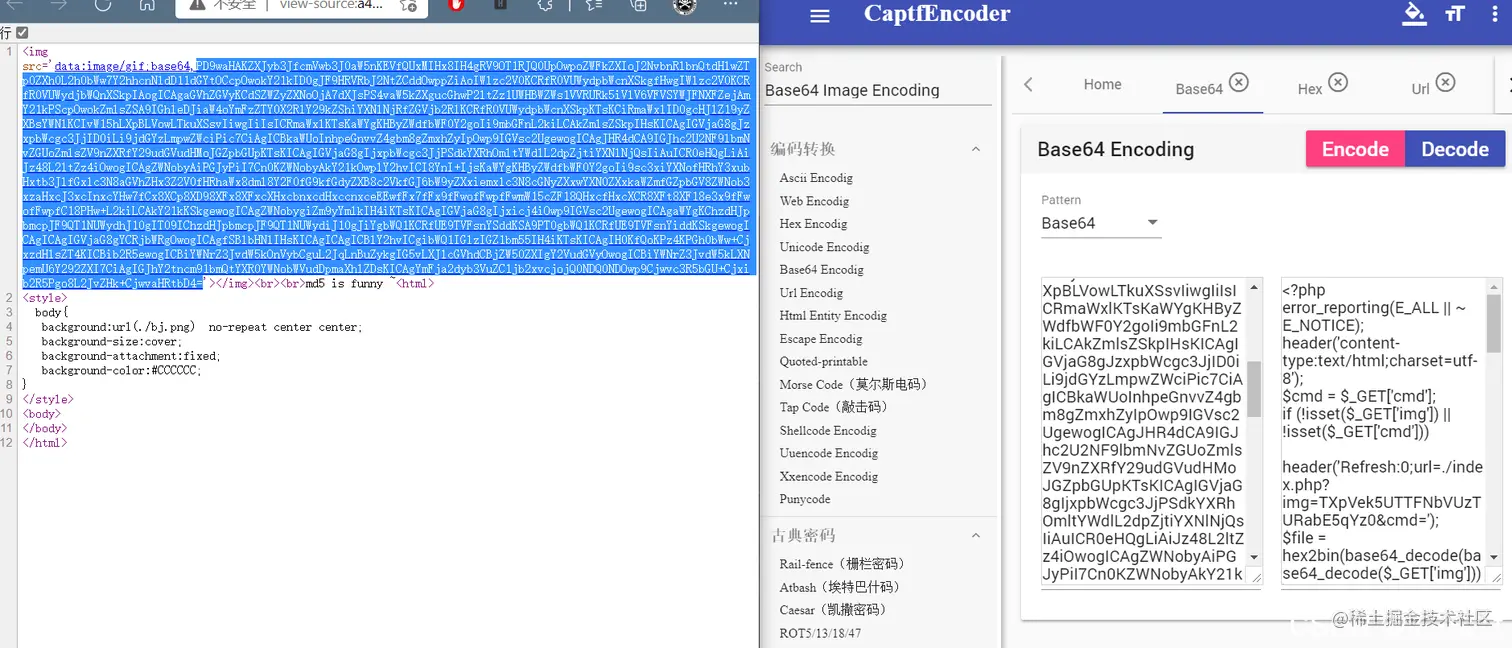Viewport: 1512px width, 648px height.
Task: Click the tab bar left arrow
Action: click(x=1028, y=85)
